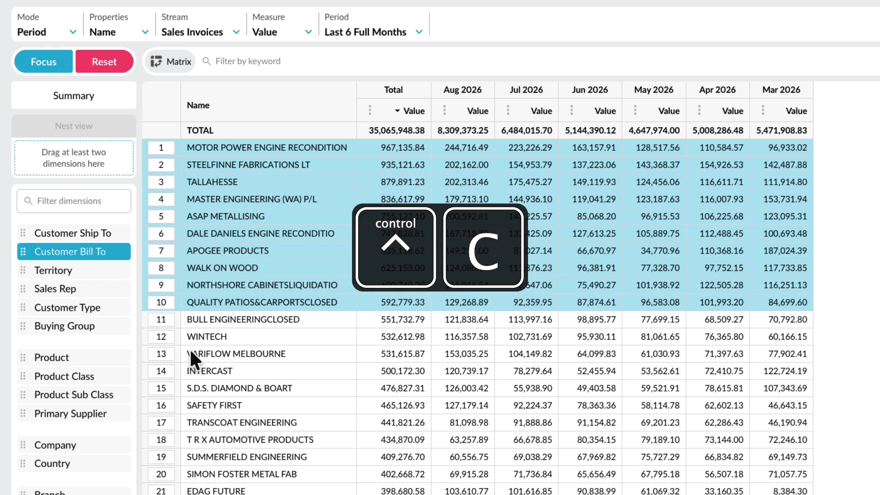This screenshot has width=880, height=495.
Task: Open the Summary tab
Action: [x=74, y=95]
